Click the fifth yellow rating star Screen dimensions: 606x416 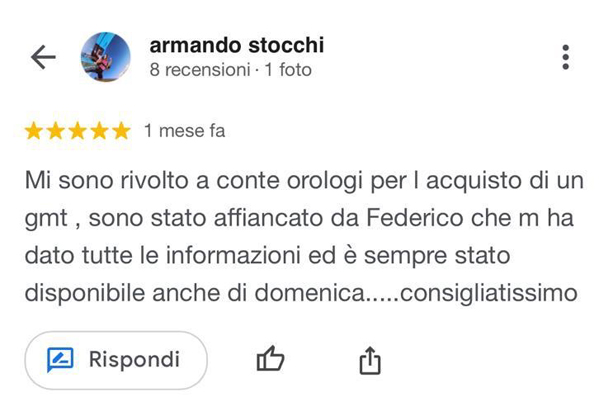click(121, 131)
